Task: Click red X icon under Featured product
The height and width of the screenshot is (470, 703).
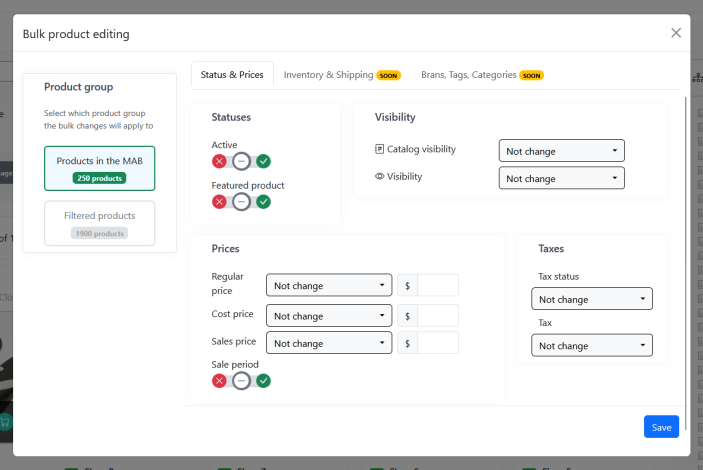Action: click(219, 202)
